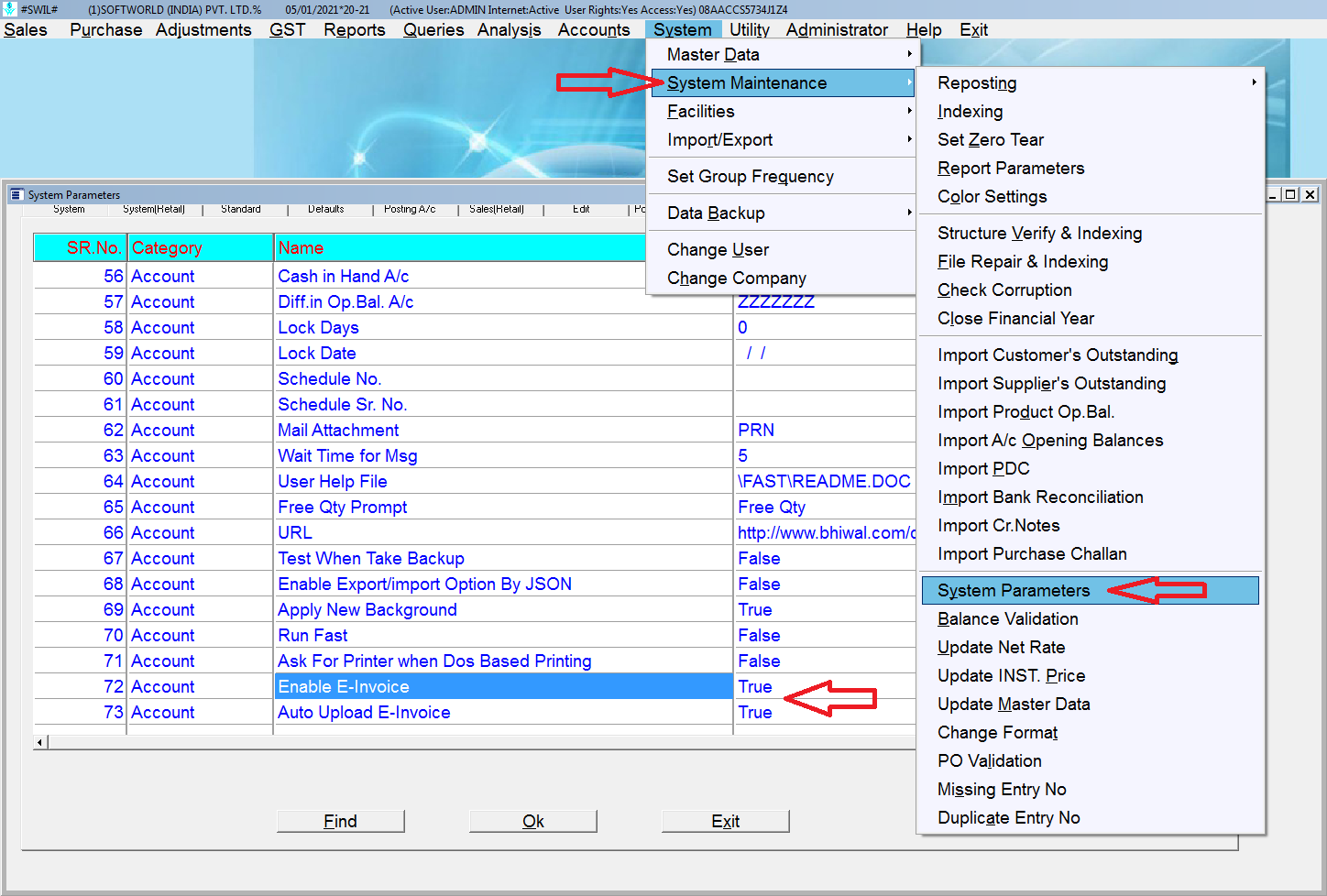Select Close Financial Year
This screenshot has width=1327, height=896.
1091,318
